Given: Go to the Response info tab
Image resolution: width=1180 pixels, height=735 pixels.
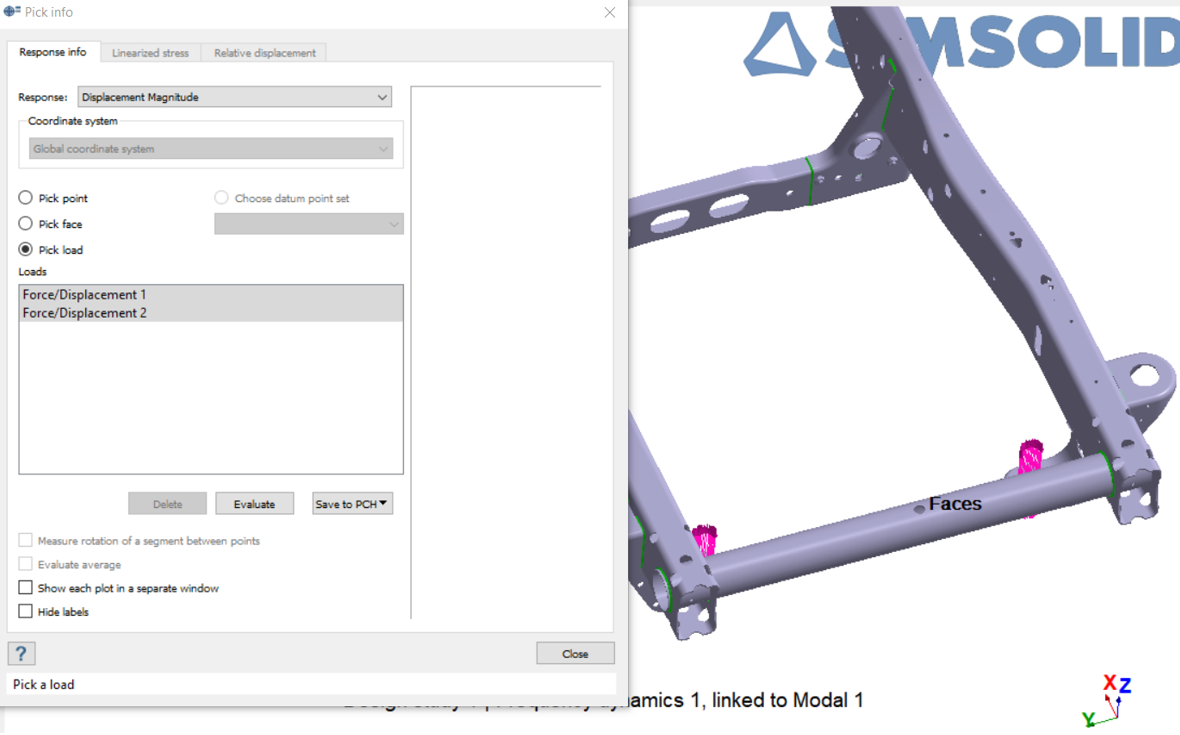Looking at the screenshot, I should (53, 52).
